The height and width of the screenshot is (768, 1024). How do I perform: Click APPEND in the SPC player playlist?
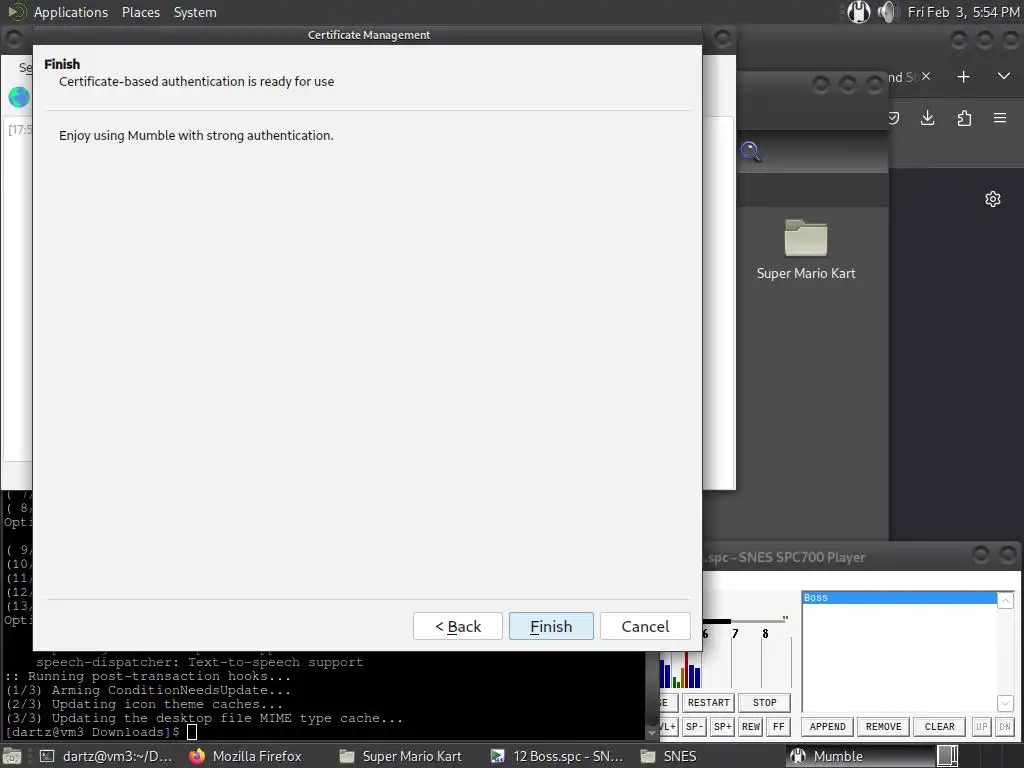(827, 727)
